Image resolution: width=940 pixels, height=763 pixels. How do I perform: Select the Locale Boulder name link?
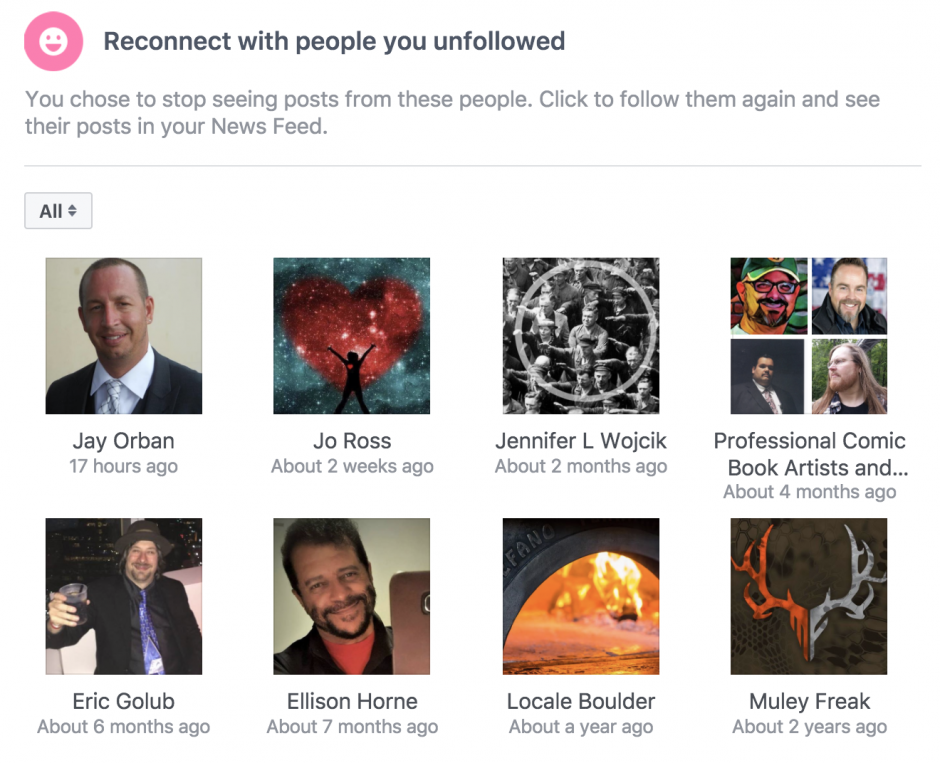pos(581,701)
